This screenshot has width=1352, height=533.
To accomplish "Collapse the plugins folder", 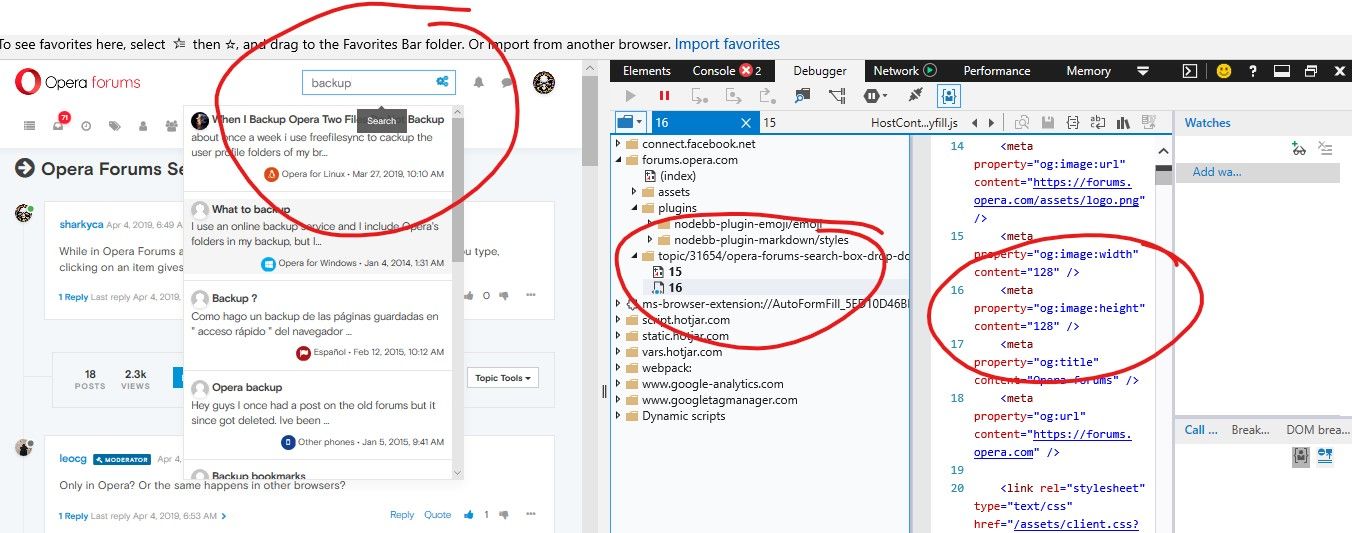I will [x=635, y=207].
